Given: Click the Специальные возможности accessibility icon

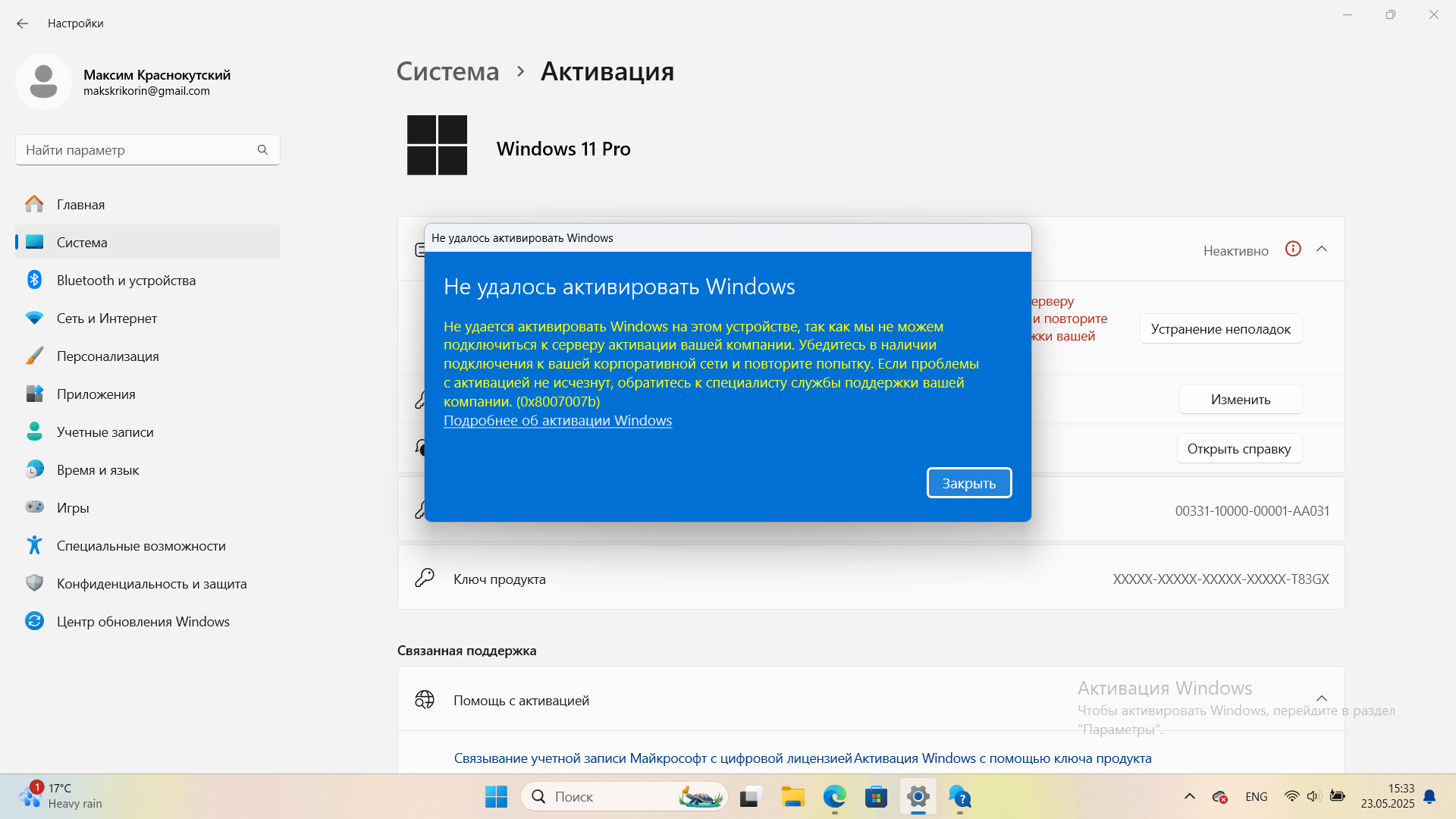Looking at the screenshot, I should (x=35, y=544).
